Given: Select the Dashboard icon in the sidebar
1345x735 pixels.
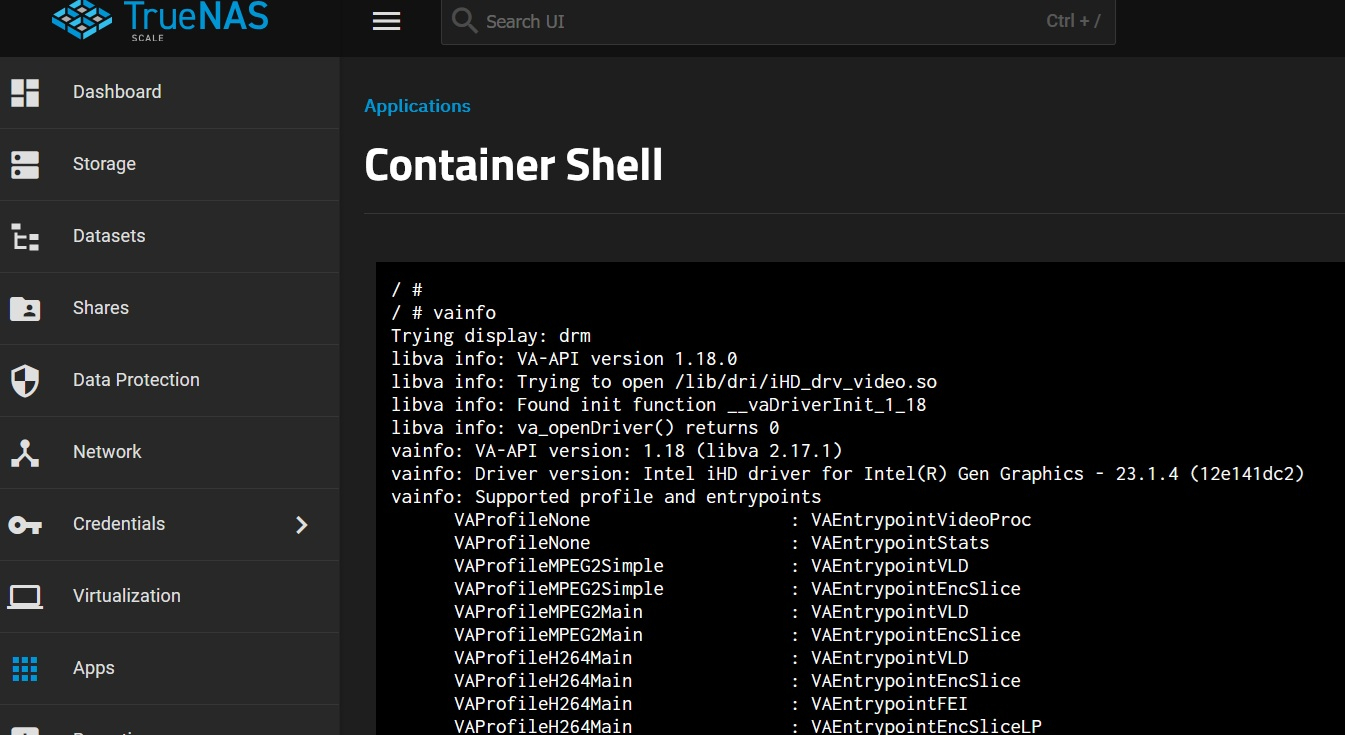Looking at the screenshot, I should pyautogui.click(x=24, y=92).
